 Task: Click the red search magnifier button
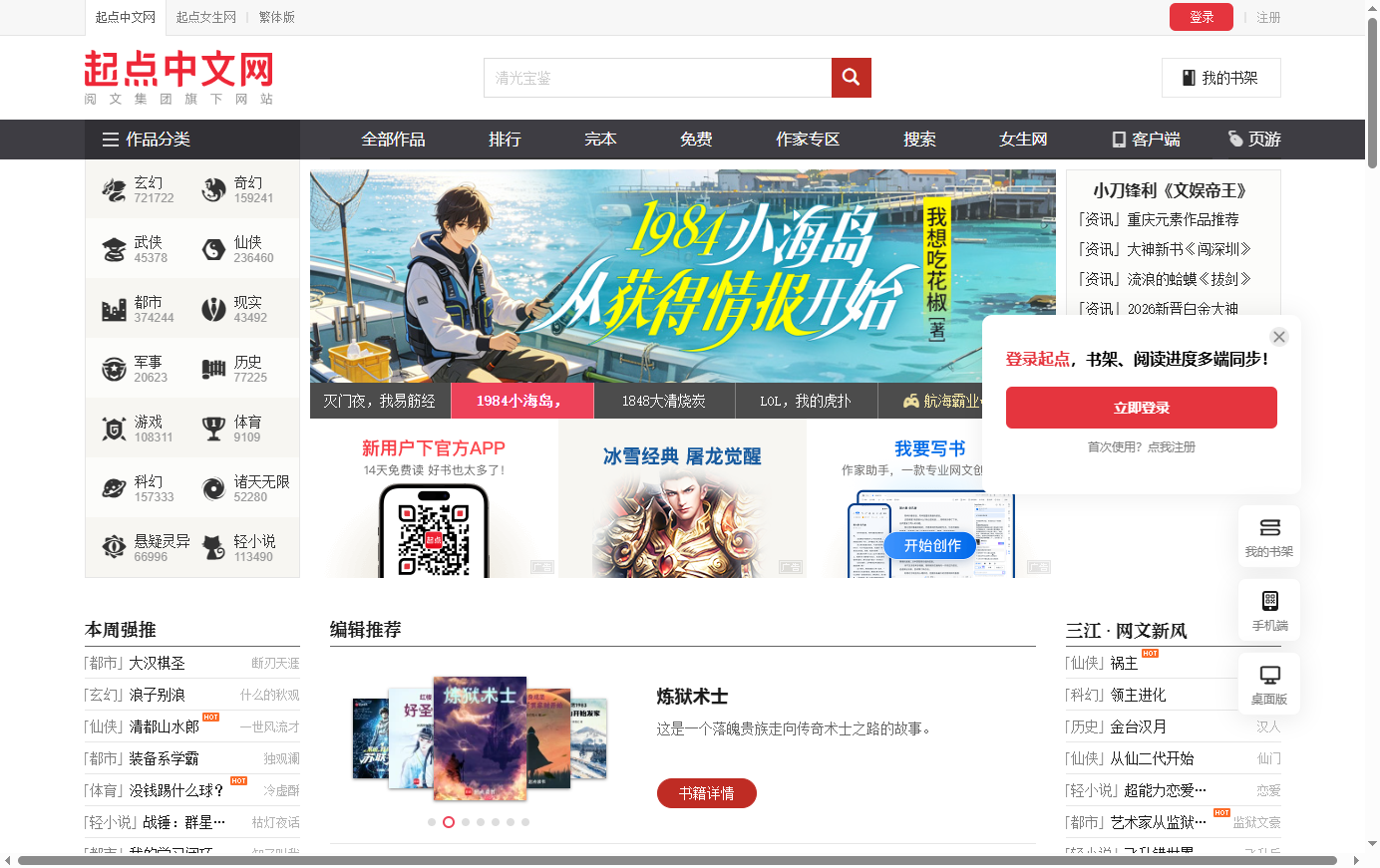click(851, 78)
